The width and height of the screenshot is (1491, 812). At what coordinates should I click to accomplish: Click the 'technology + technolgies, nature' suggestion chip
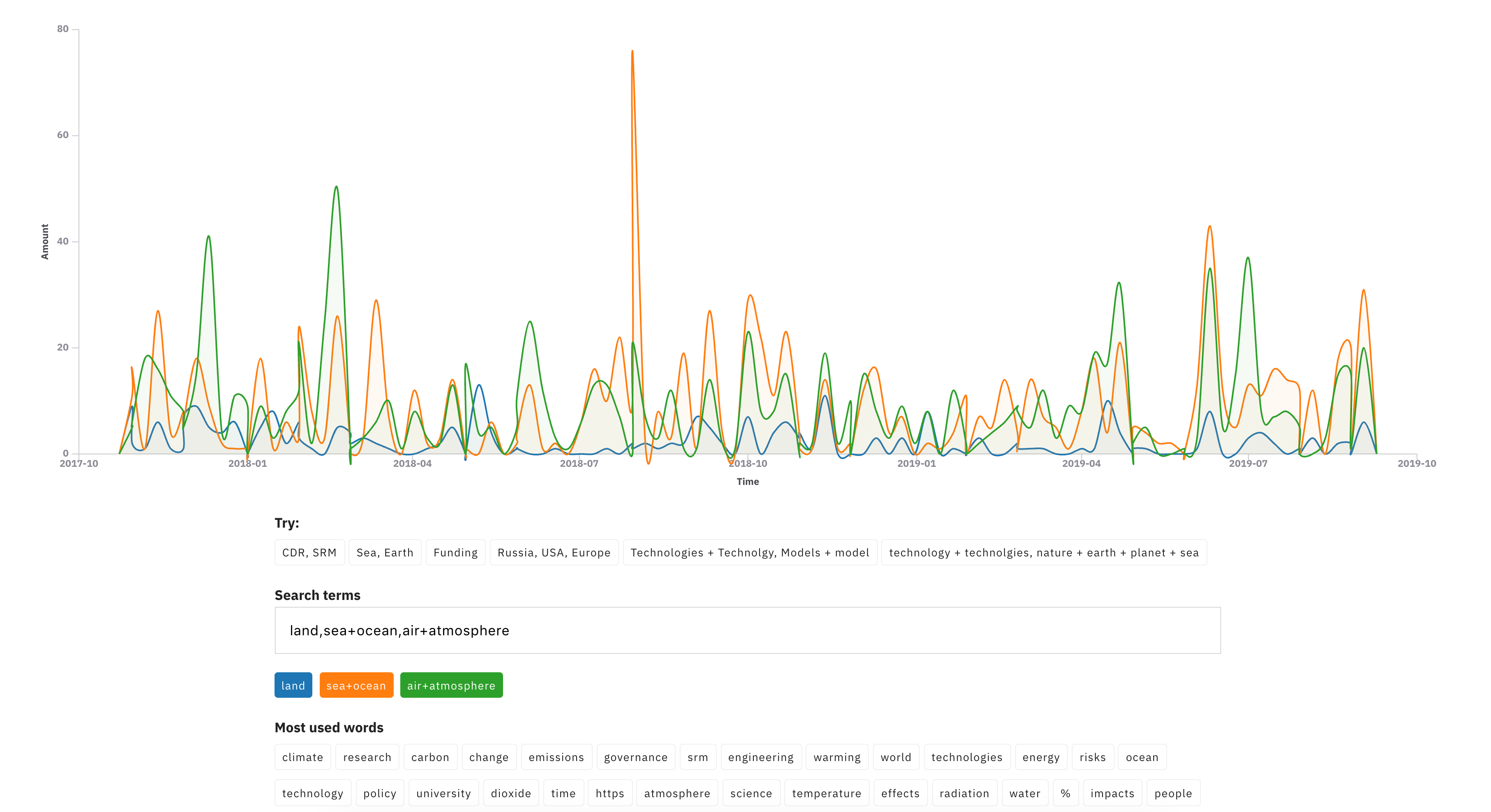tap(1043, 553)
